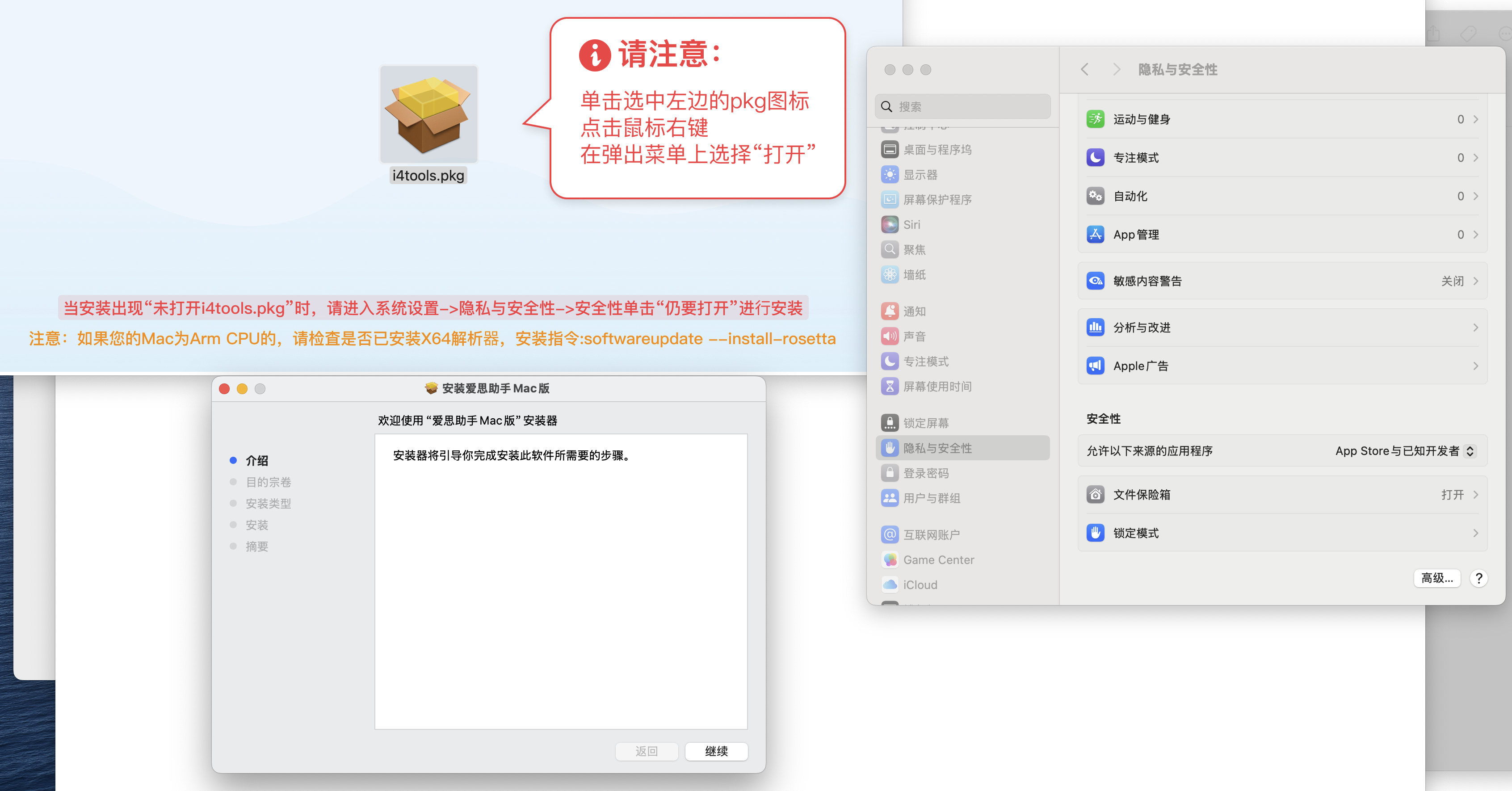Open Motion & Fitness privacy row (运动与健身)

point(1282,119)
